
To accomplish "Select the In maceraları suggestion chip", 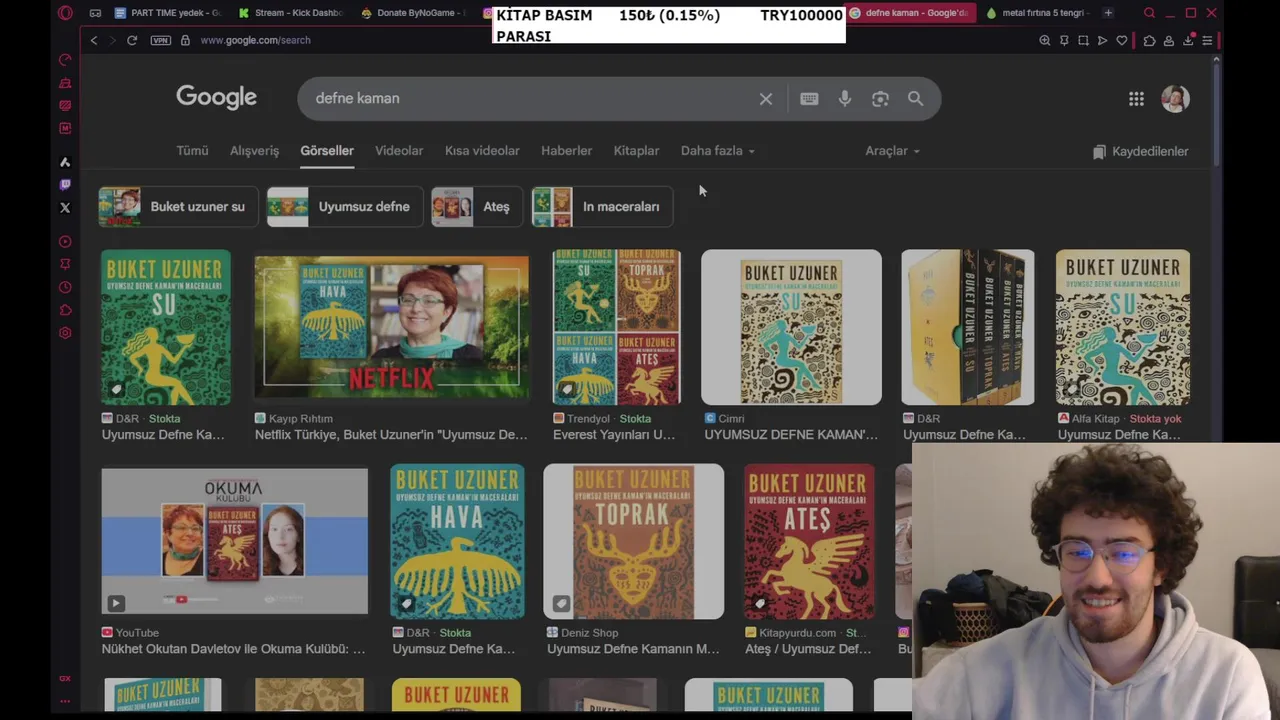I will 602,207.
